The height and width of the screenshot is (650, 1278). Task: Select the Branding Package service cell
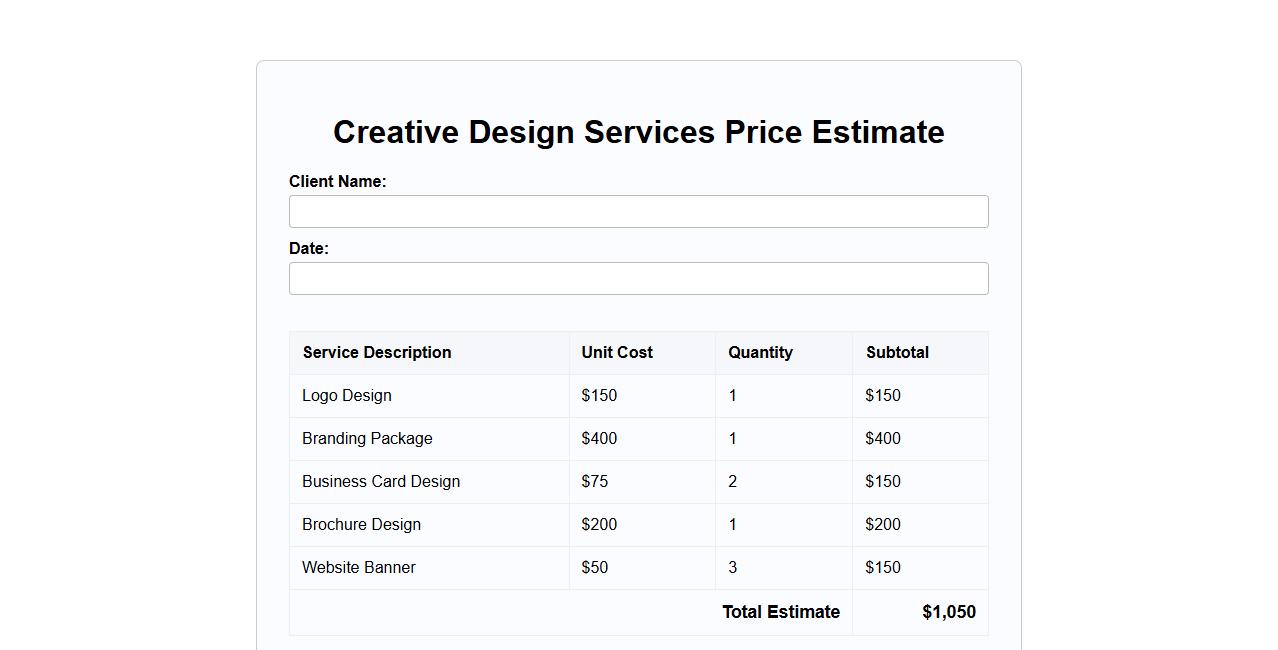[x=367, y=439]
